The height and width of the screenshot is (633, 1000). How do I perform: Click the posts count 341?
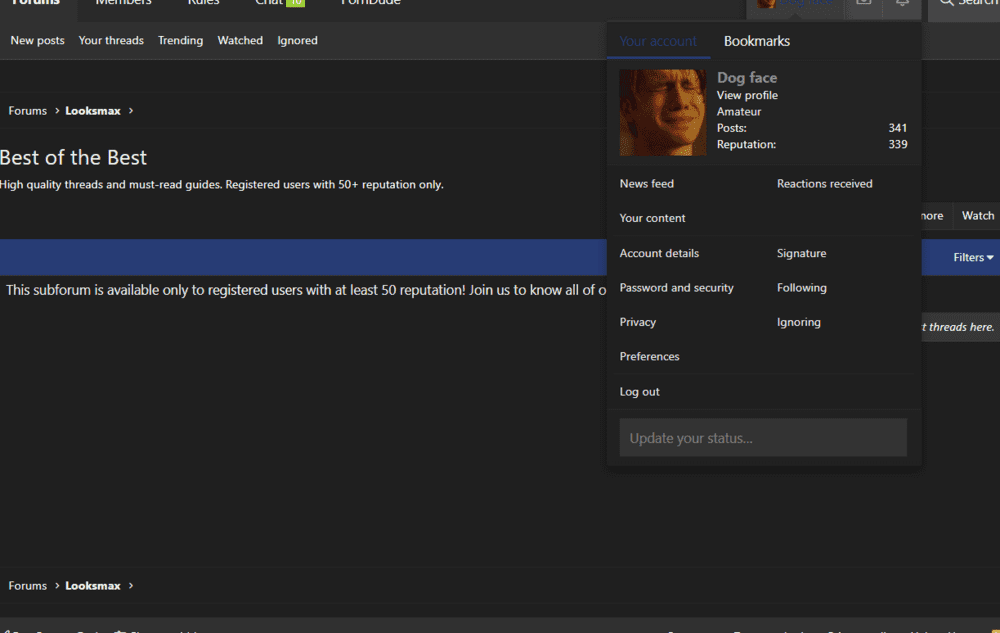pos(897,128)
